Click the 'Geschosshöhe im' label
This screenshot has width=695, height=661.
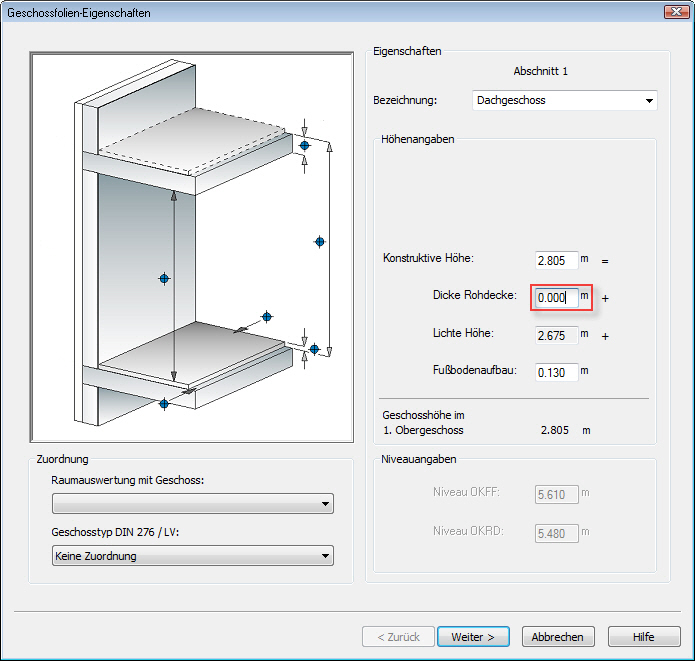pos(423,415)
